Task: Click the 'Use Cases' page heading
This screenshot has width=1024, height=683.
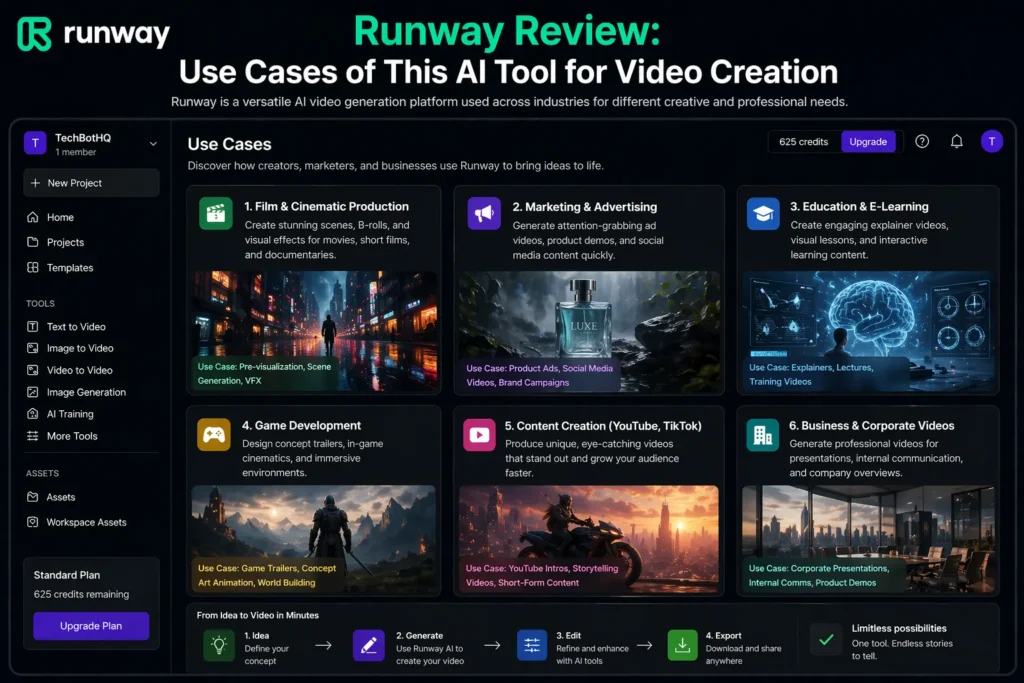Action: point(229,144)
